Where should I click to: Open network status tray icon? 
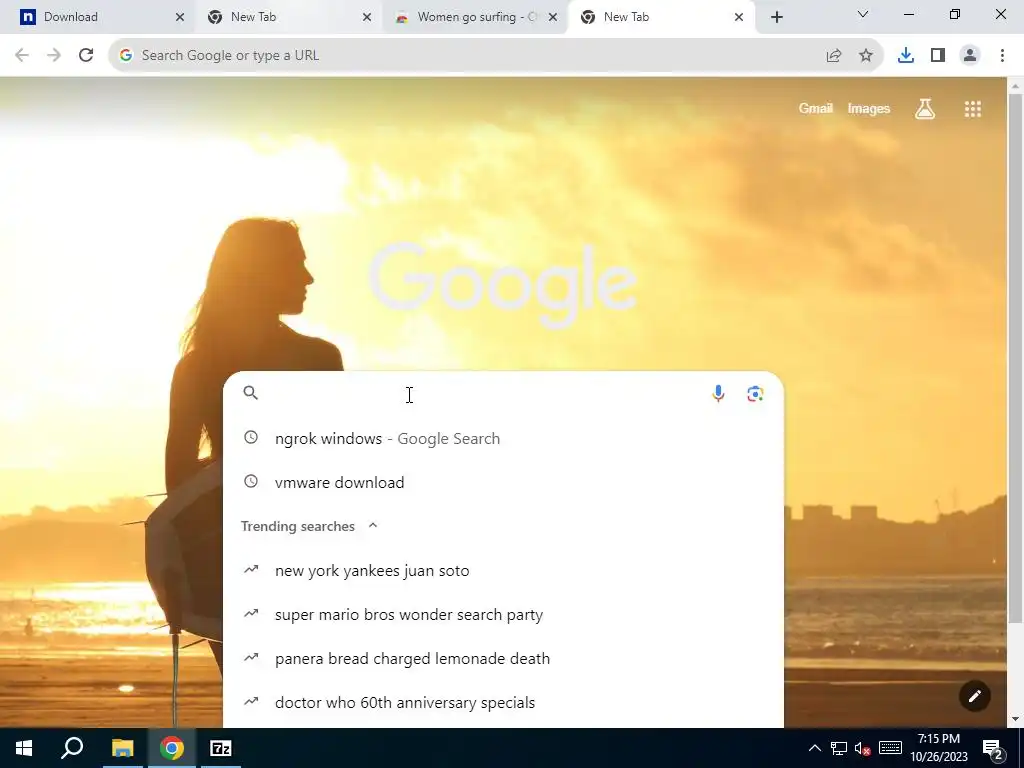839,748
